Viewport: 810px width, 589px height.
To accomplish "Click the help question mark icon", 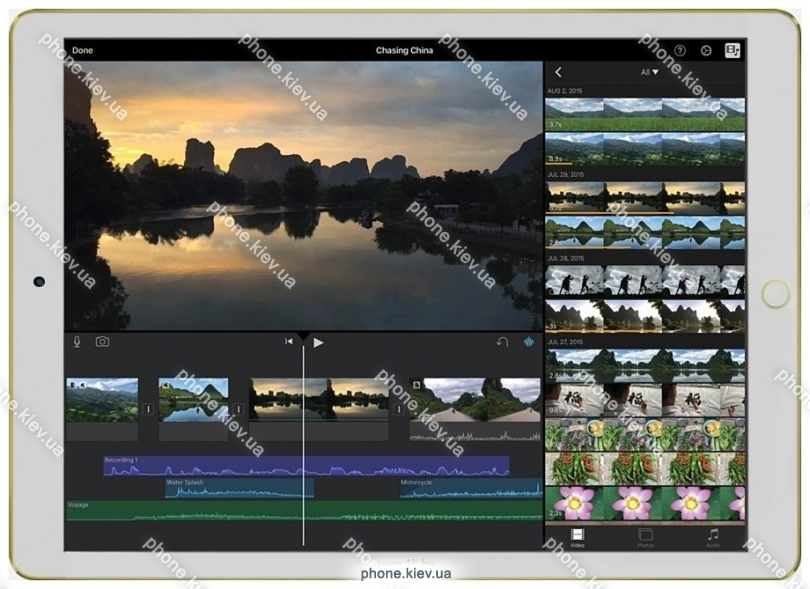I will click(680, 50).
